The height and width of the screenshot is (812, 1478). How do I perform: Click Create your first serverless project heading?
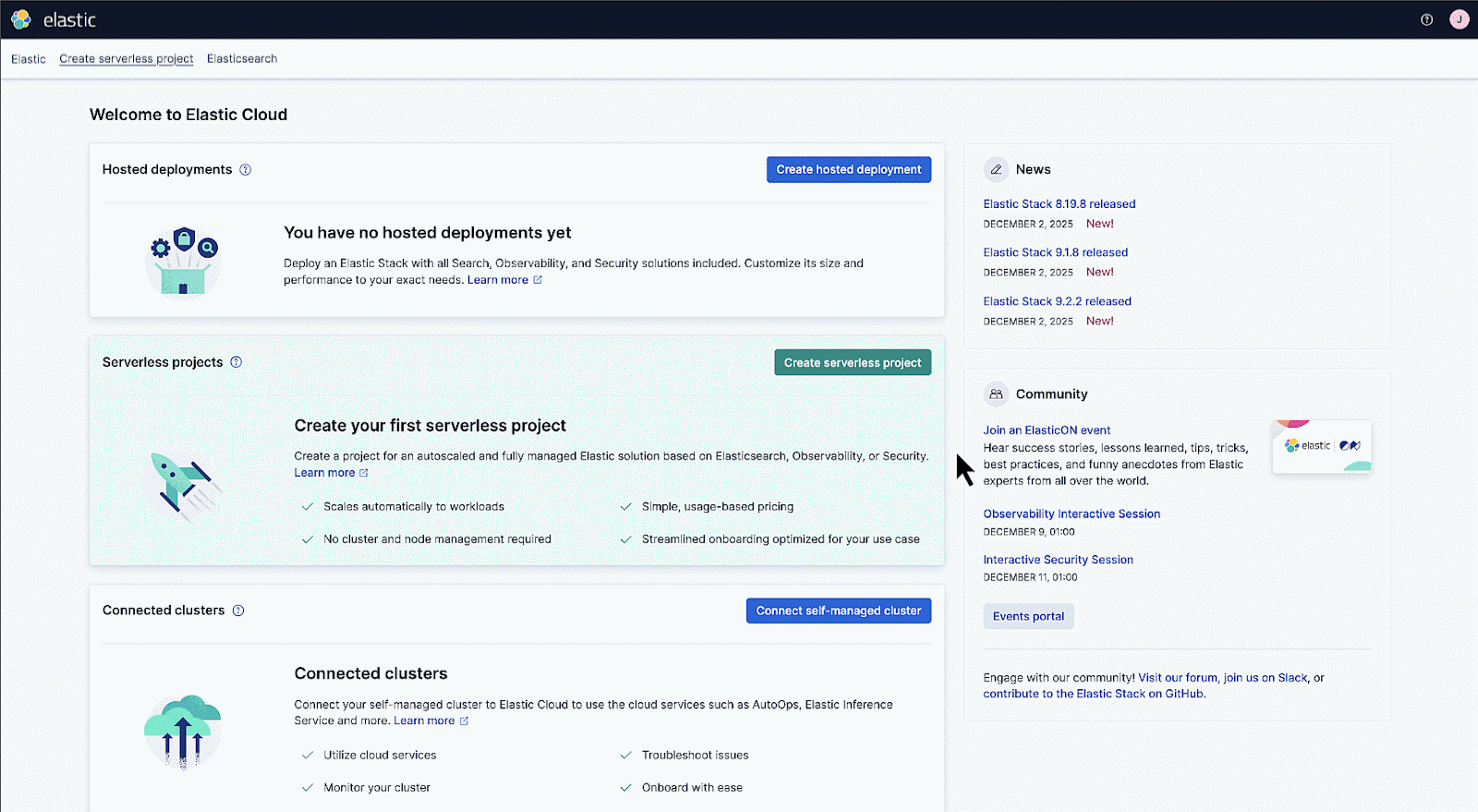click(x=430, y=426)
